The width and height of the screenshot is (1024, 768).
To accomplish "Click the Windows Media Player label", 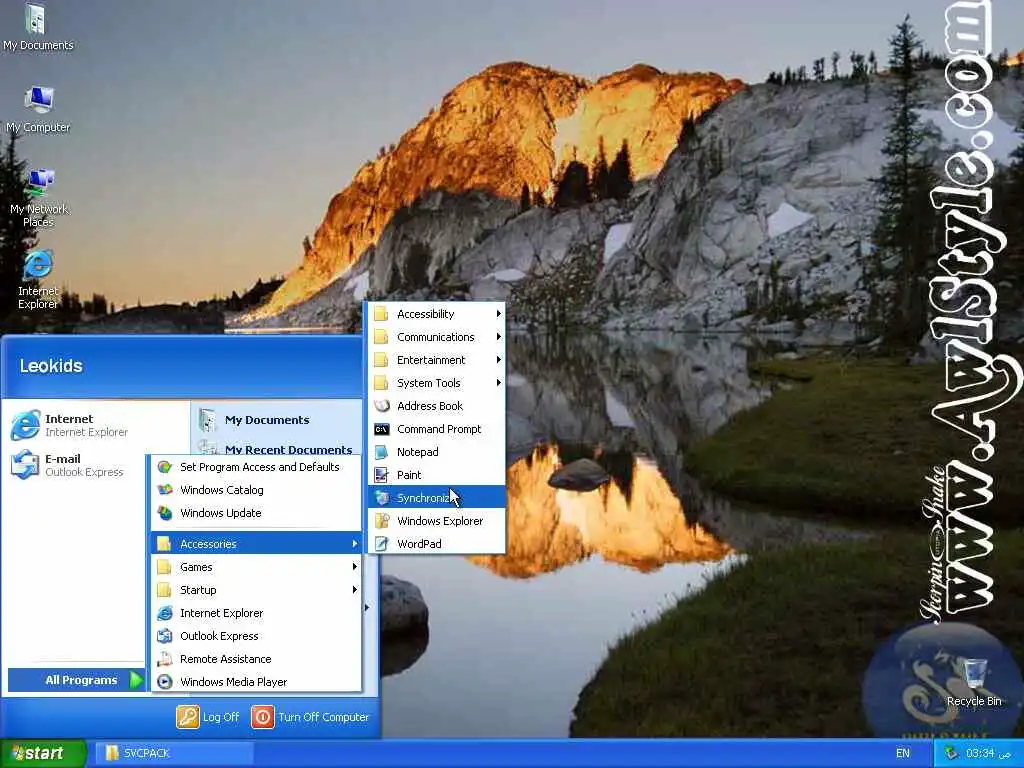I will [x=234, y=682].
